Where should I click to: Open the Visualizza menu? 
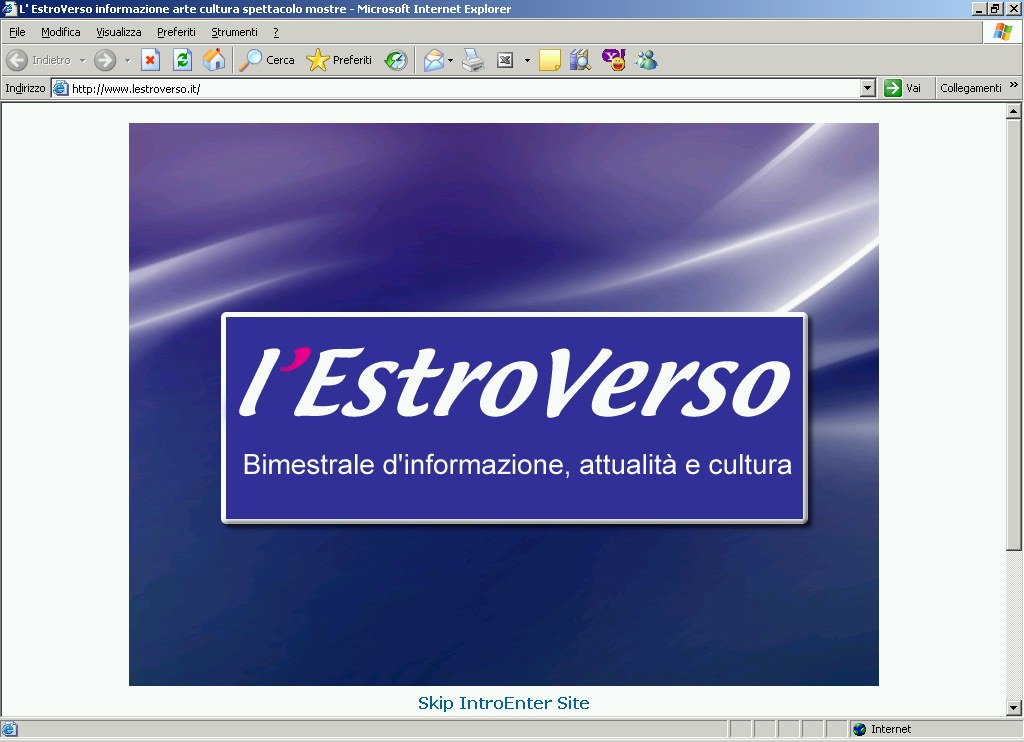tap(119, 32)
